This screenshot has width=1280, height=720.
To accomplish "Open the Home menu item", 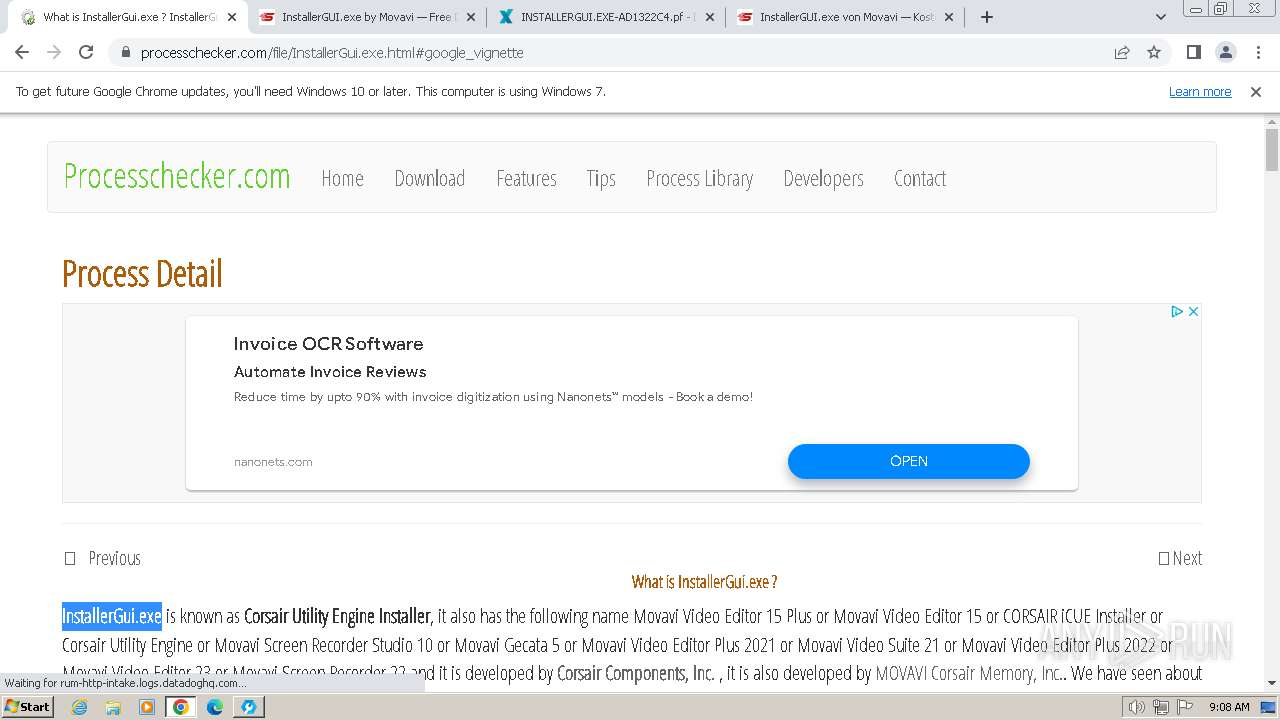I will point(342,178).
